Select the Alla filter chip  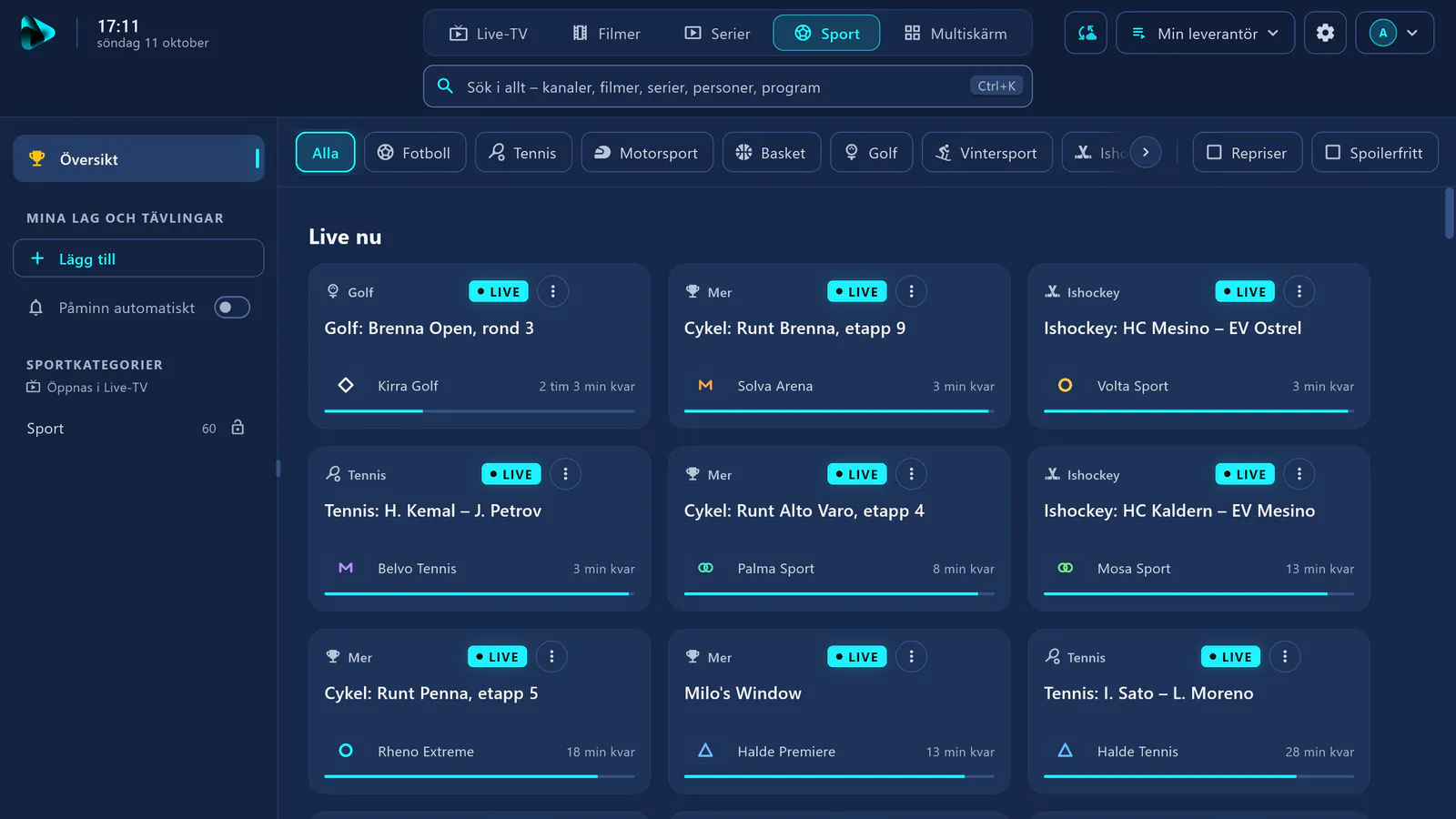pos(325,153)
